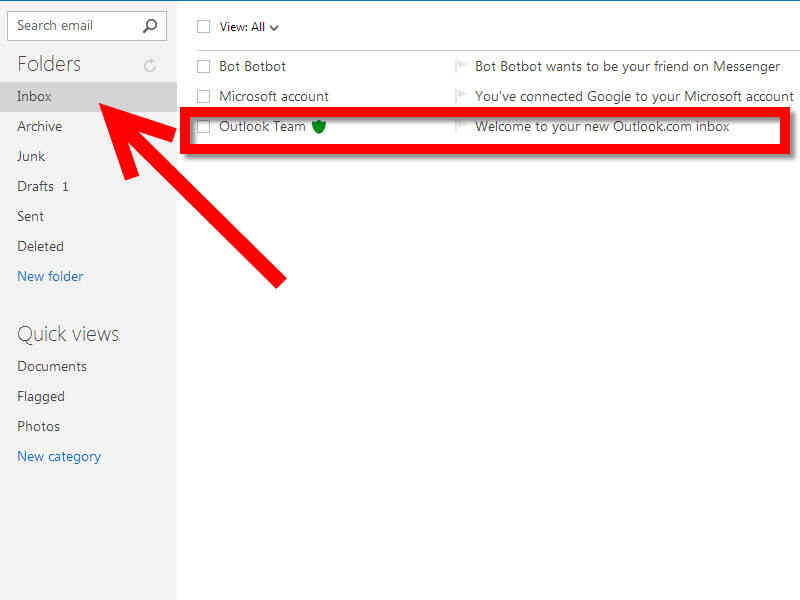Click the New category link
The width and height of the screenshot is (800, 600).
(x=59, y=456)
